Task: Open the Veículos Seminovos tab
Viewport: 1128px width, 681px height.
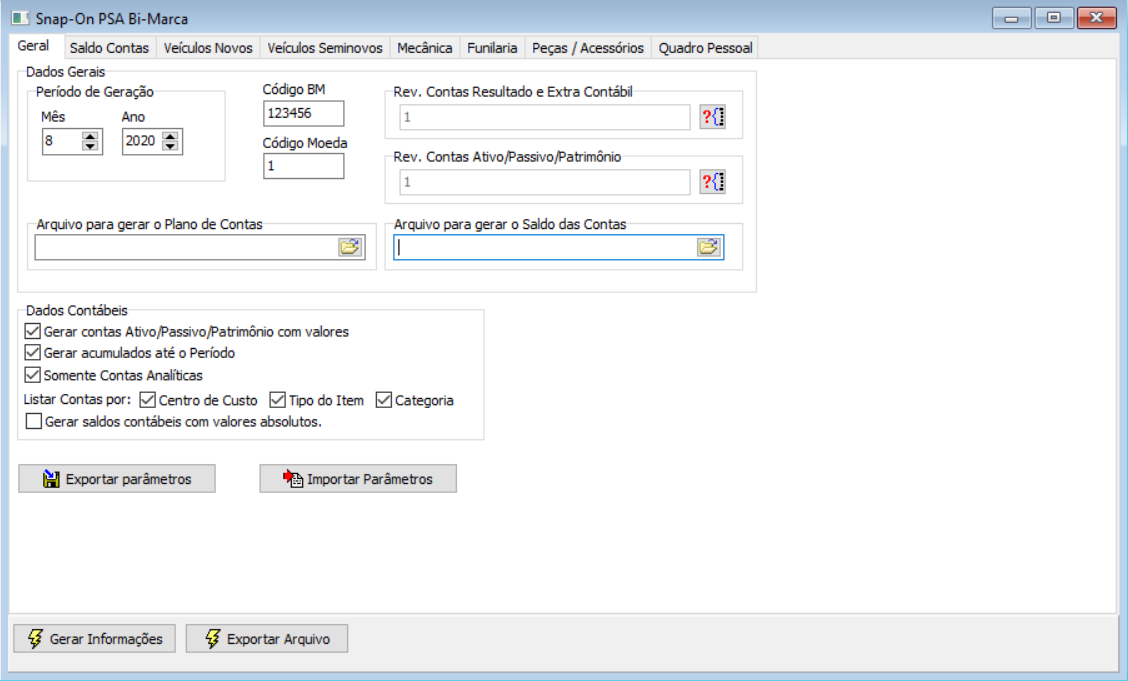Action: pos(325,48)
